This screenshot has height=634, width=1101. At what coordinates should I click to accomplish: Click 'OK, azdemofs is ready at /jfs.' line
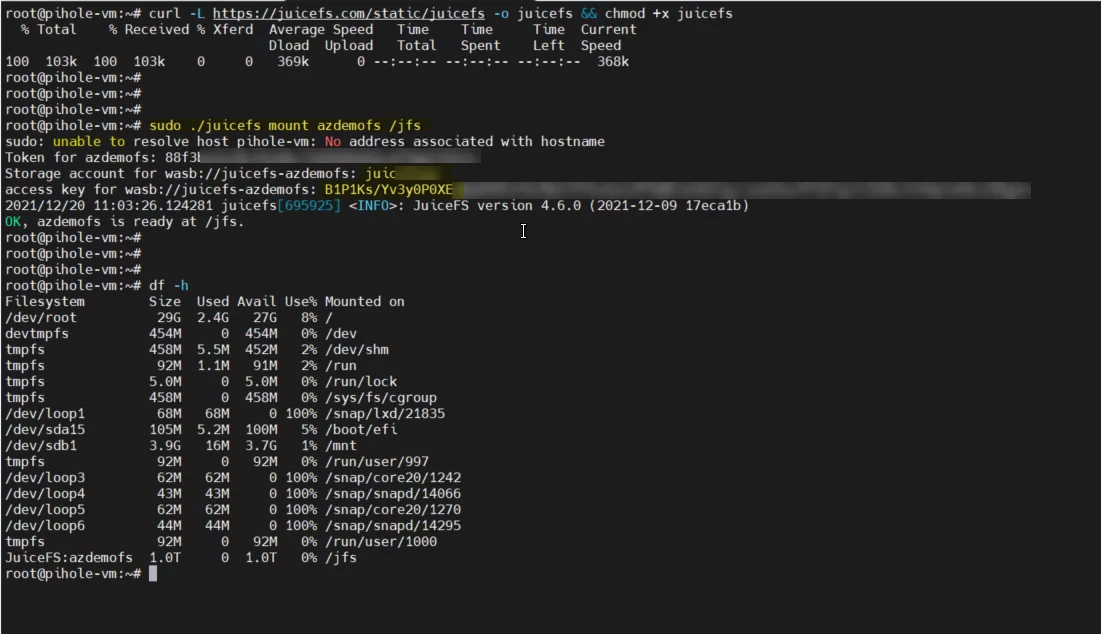click(124, 222)
